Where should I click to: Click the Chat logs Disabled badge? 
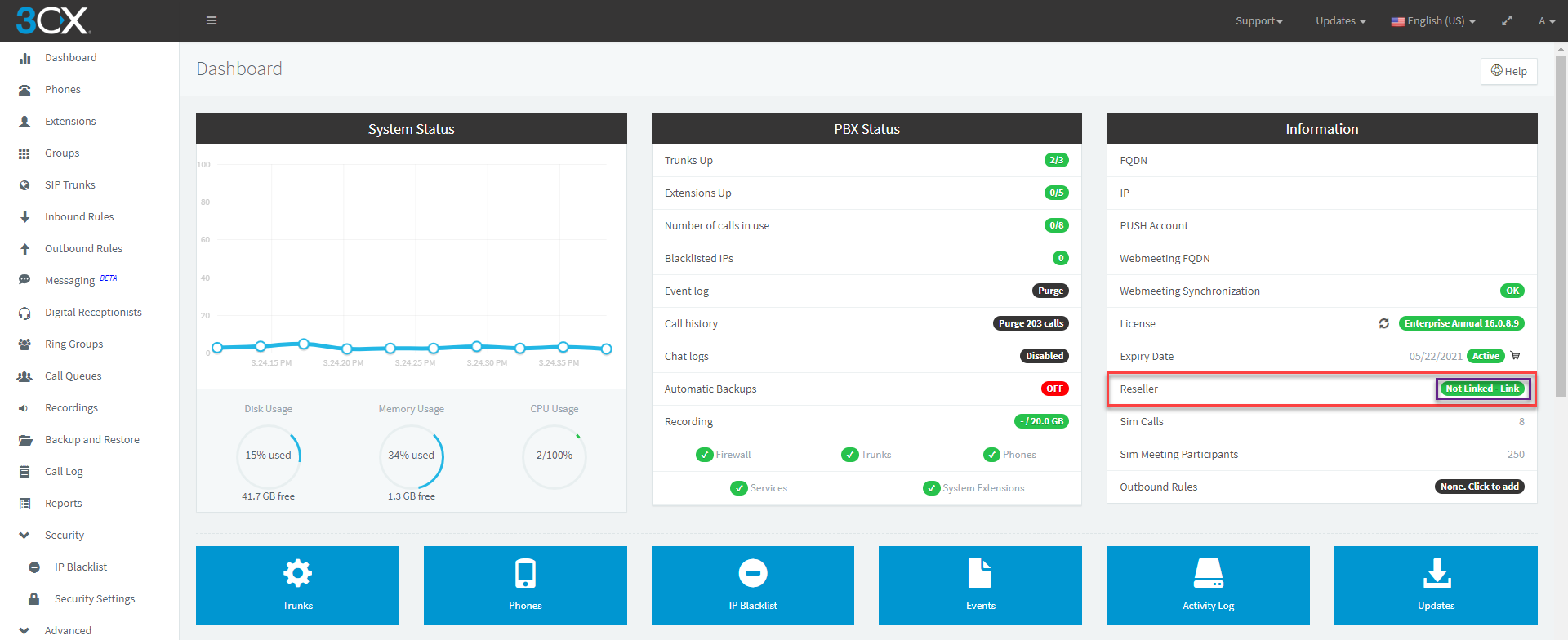click(x=1045, y=356)
